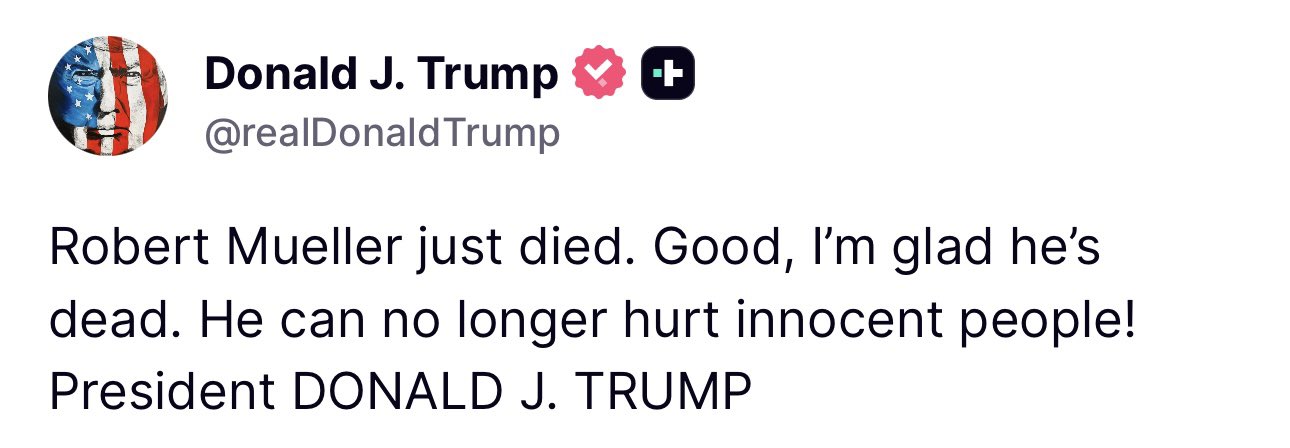The width and height of the screenshot is (1290, 448).
Task: Click the dark plus badge icon
Action: [x=668, y=74]
